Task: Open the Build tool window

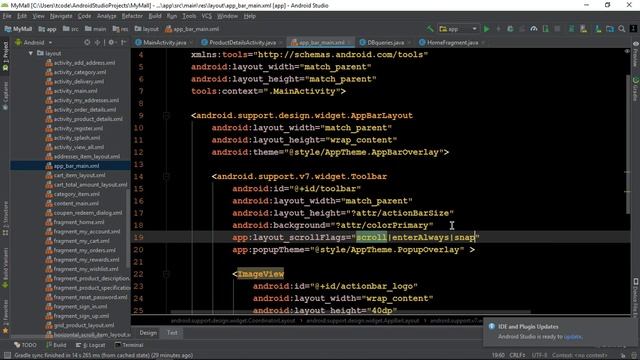Action: coord(56,345)
